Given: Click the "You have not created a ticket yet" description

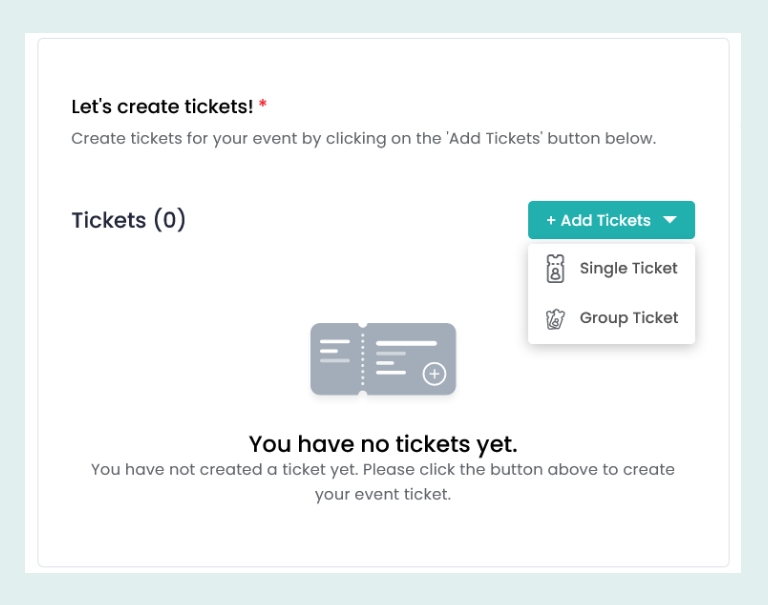Looking at the screenshot, I should point(383,469).
